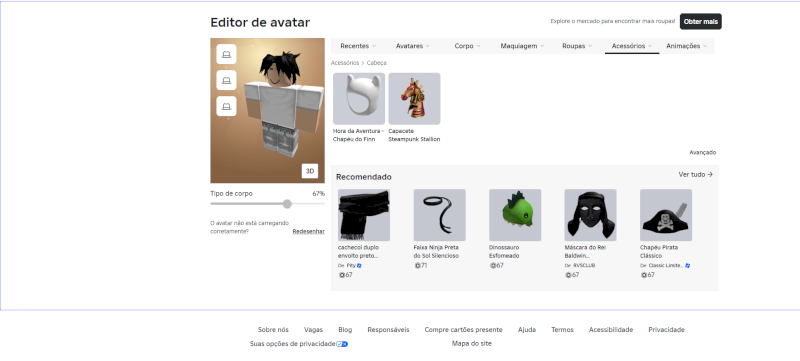800x361 pixels.
Task: Open the Blog footer link
Action: coord(345,330)
